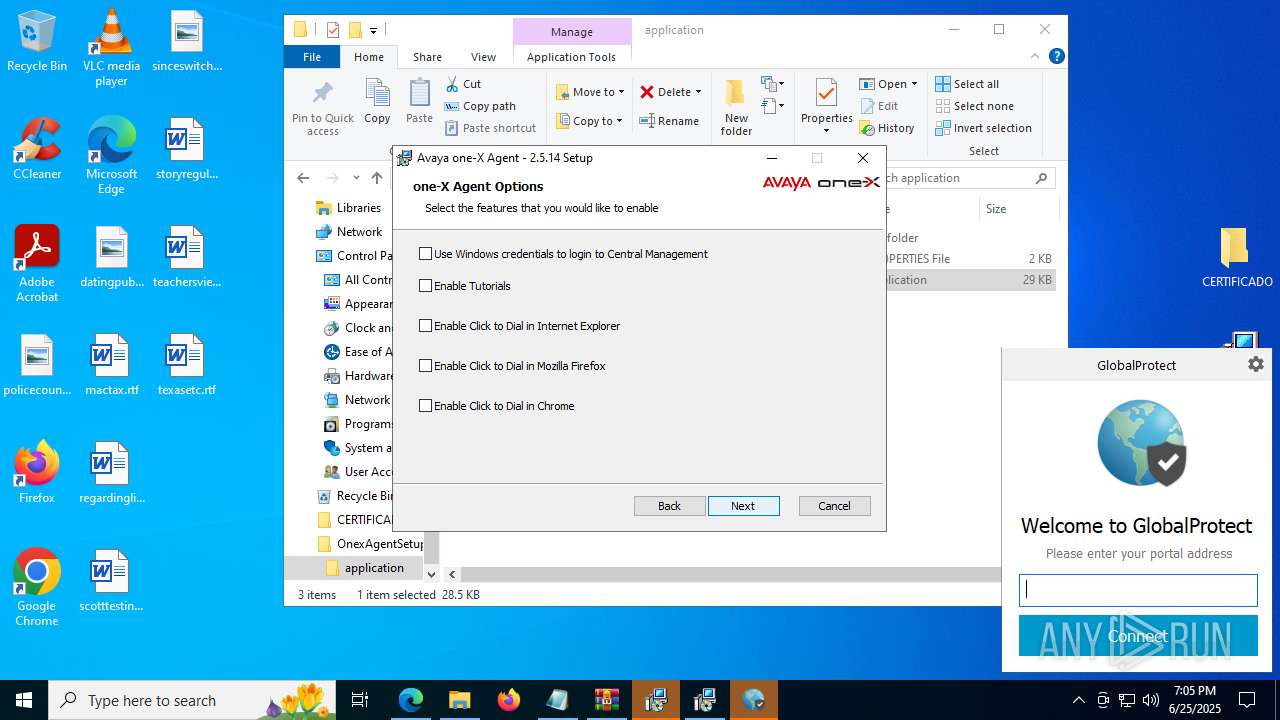The height and width of the screenshot is (720, 1280).
Task: Navigate back in File Explorer
Action: coord(304,178)
